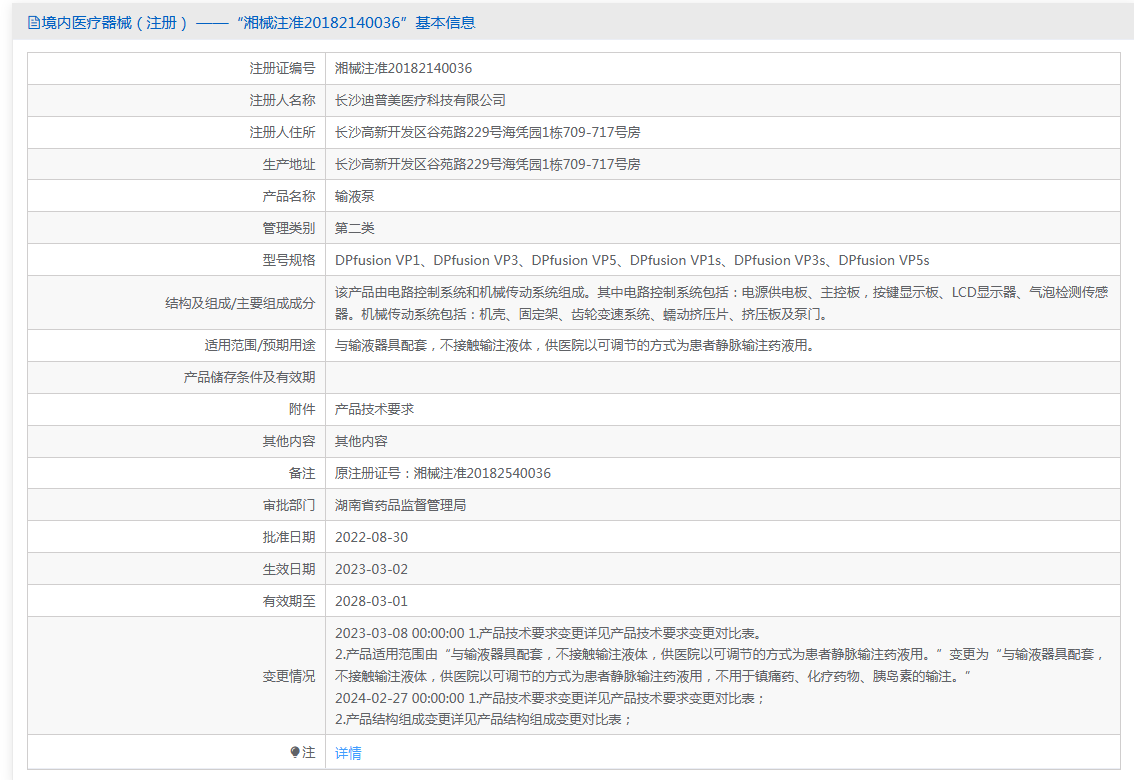The width and height of the screenshot is (1134, 780).
Task: Click the 产品技术要求 value in 附件 row
Action: pyautogui.click(x=375, y=409)
